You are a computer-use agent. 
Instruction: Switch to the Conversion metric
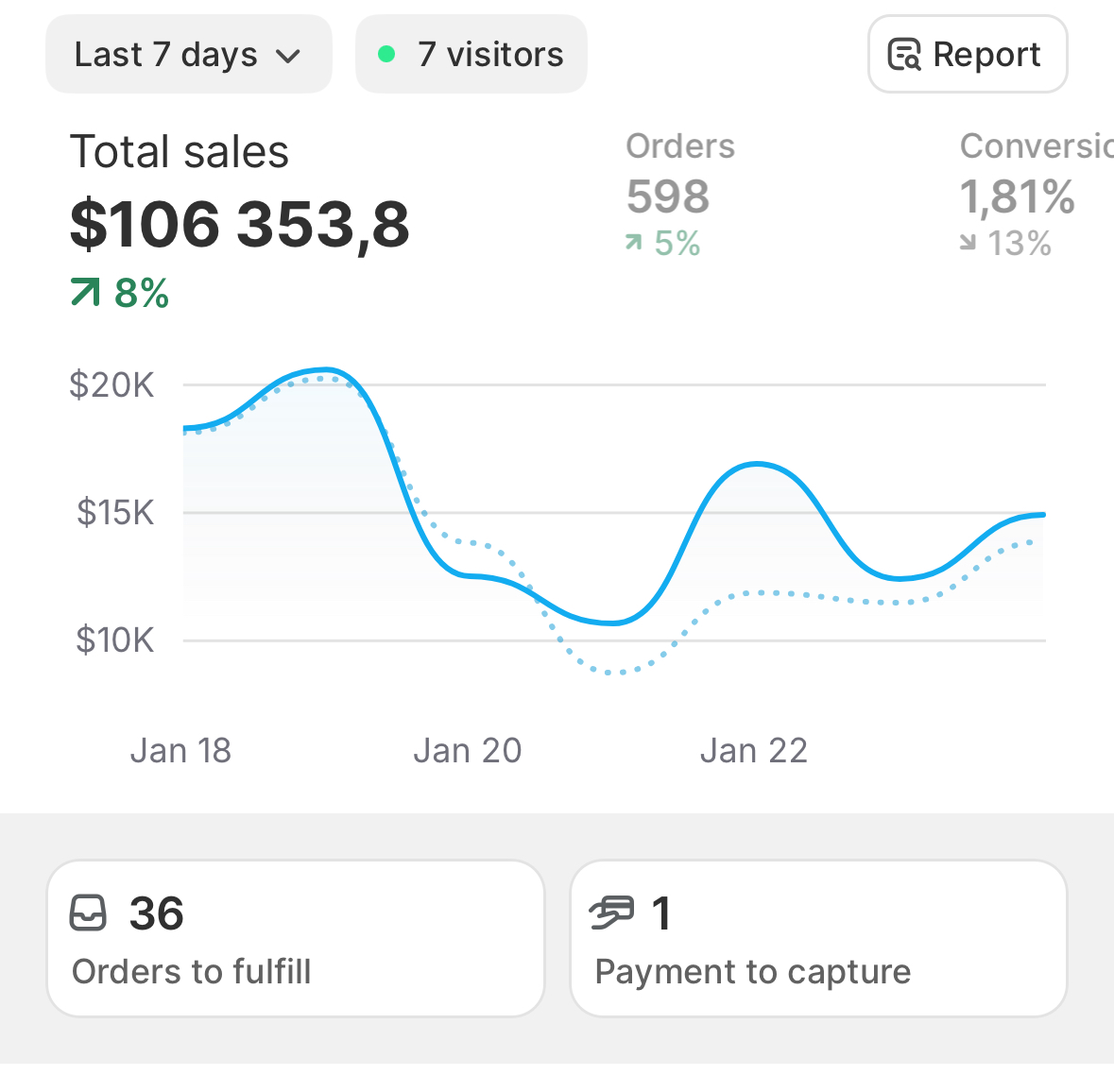(1036, 146)
